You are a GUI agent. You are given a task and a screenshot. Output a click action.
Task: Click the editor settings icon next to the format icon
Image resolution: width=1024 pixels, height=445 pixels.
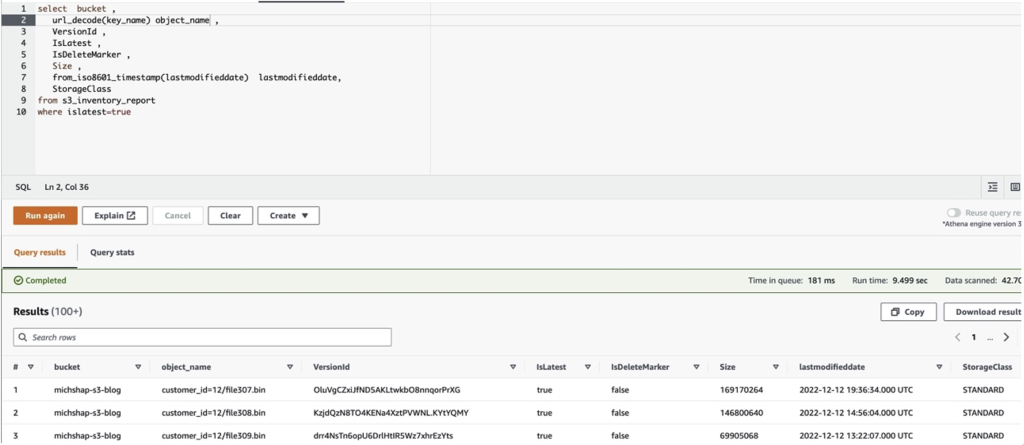point(1015,187)
